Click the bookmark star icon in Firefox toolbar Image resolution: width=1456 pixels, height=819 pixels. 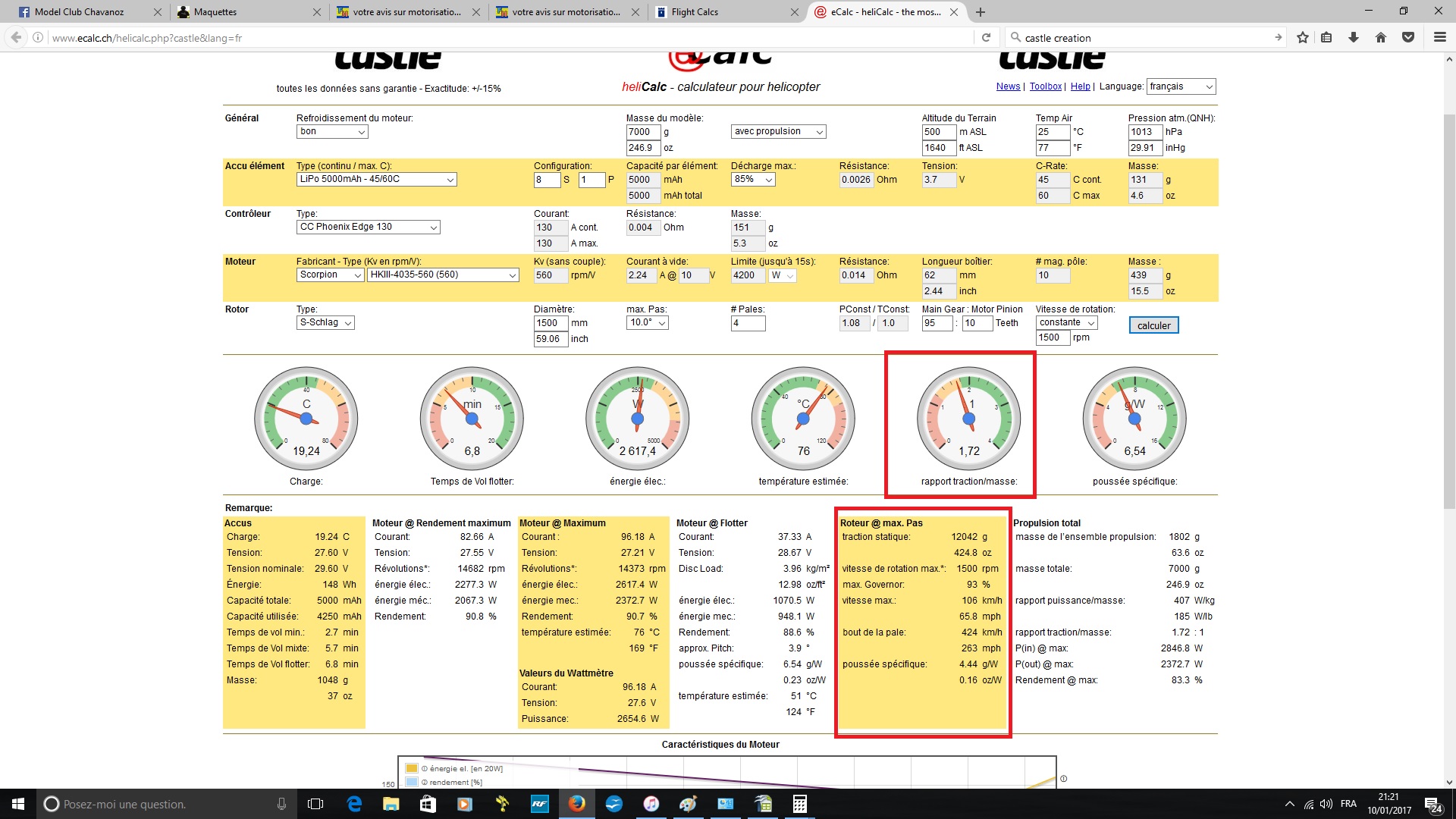[x=1303, y=37]
